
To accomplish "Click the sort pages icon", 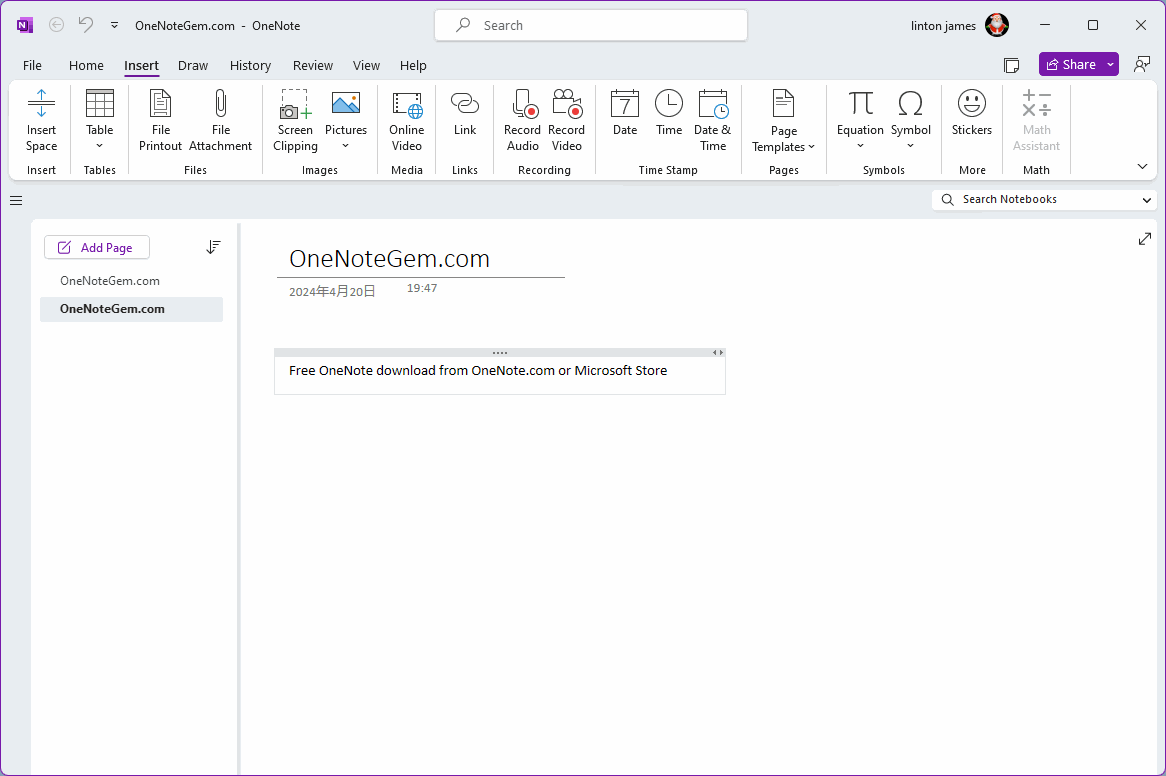I will [x=213, y=247].
